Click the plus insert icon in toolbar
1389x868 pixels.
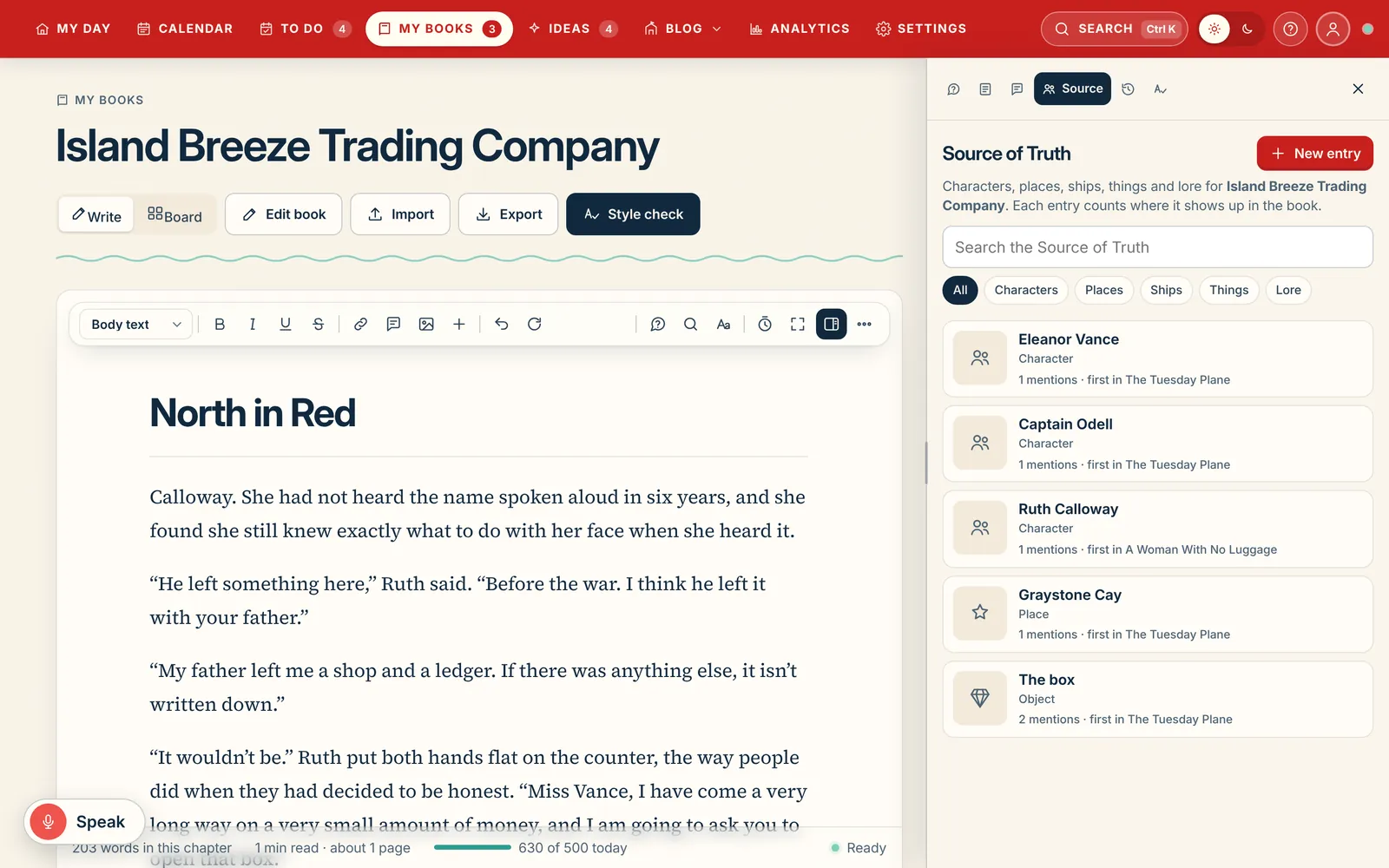pos(459,324)
